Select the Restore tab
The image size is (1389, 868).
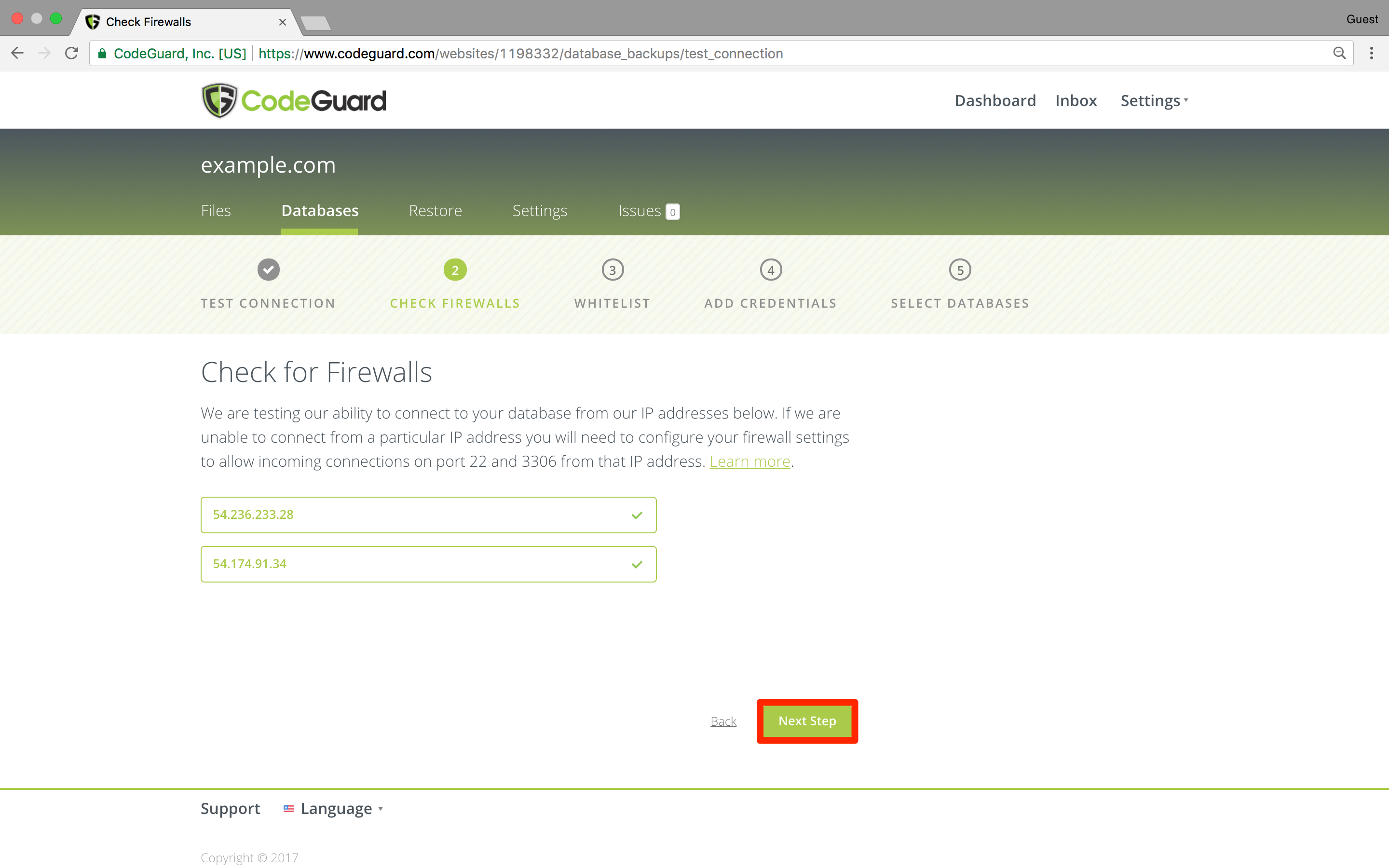pos(436,210)
